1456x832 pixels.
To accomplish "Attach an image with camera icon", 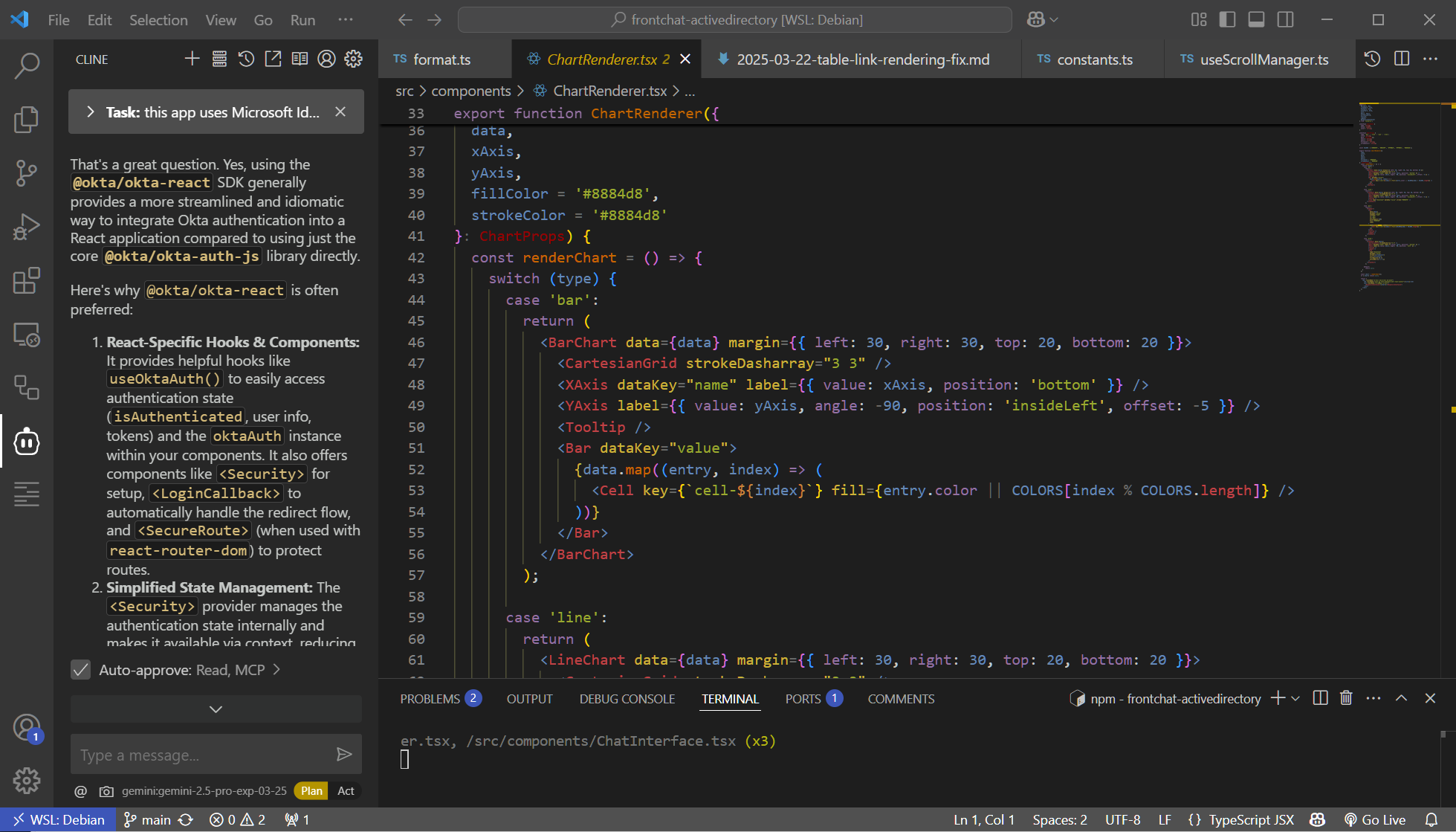I will pyautogui.click(x=106, y=791).
